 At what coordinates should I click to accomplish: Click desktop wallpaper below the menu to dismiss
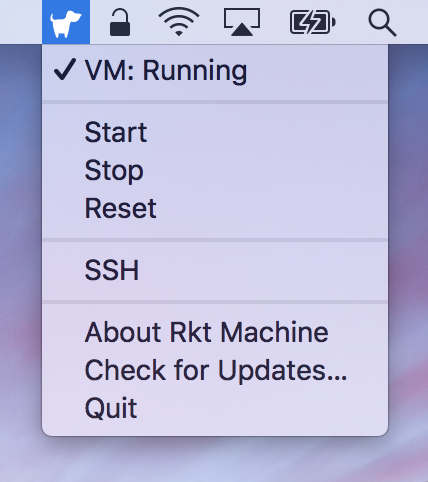[x=214, y=460]
